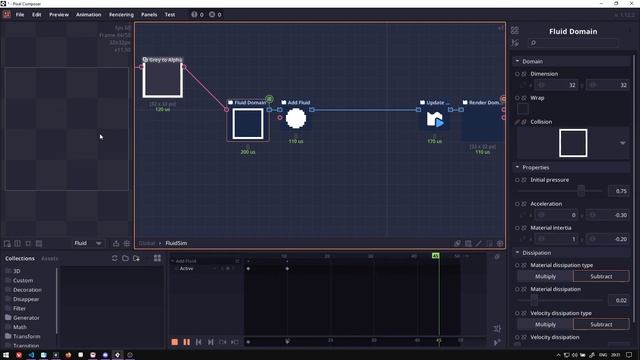
Task: Toggle the render flag on Fluid Domain node
Action: pos(269,99)
